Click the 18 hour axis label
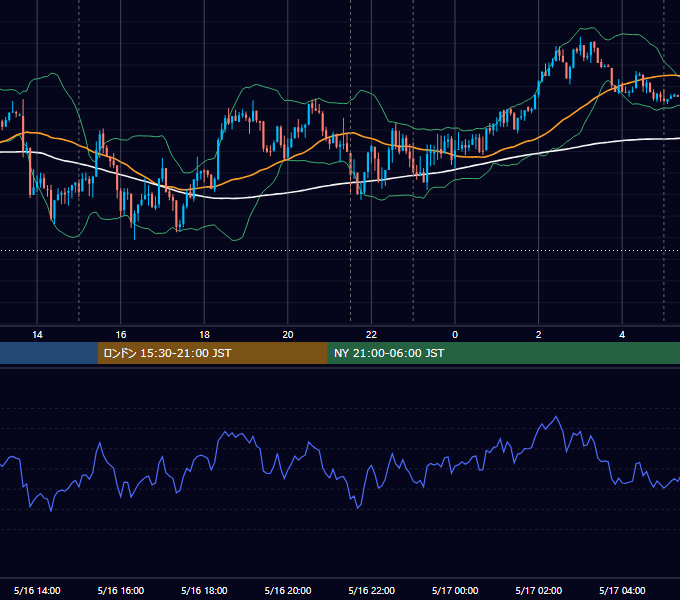The height and width of the screenshot is (600, 680). tap(204, 335)
